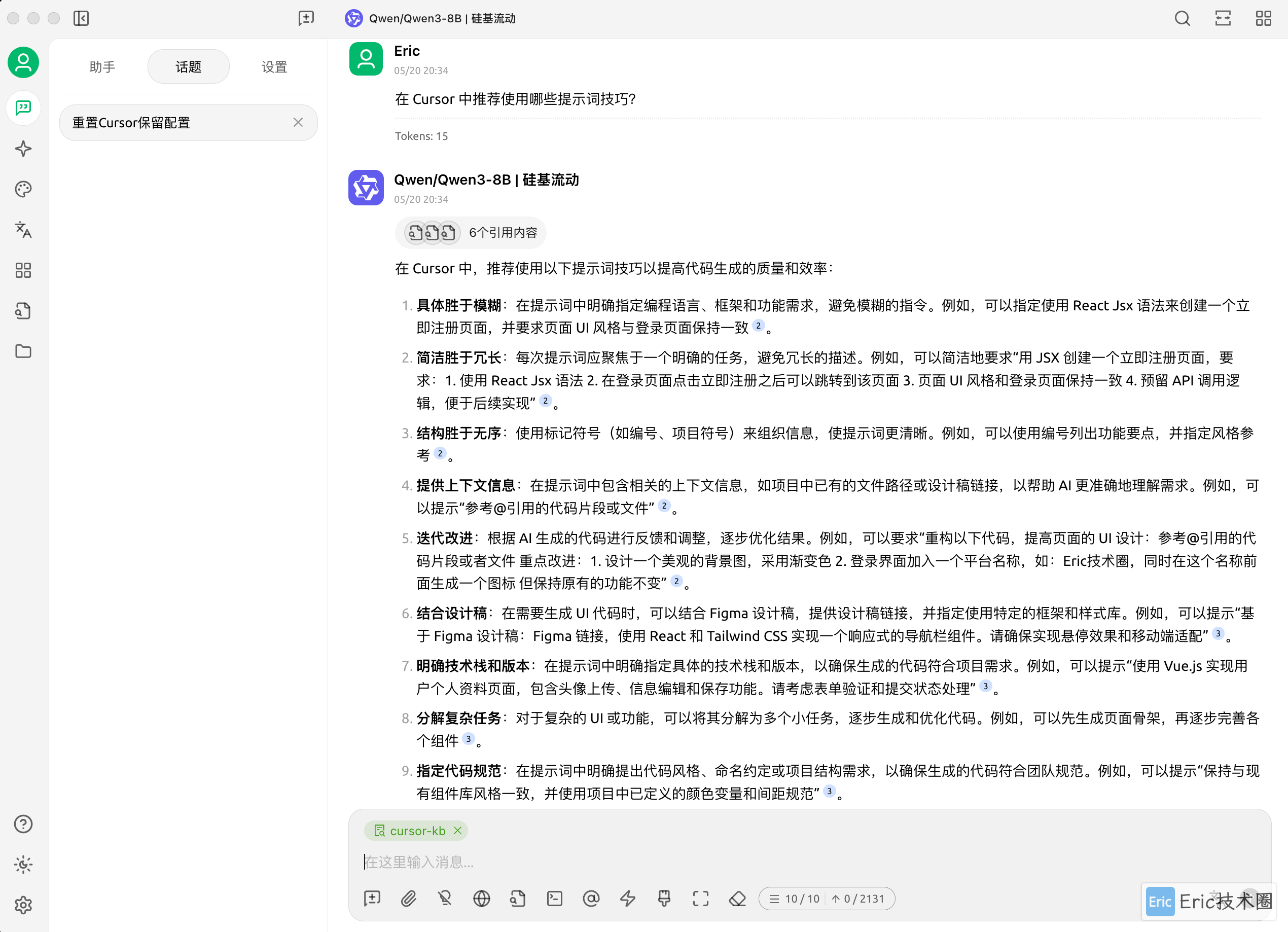Click the Qwen model avatar in response
1288x932 pixels.
tap(366, 188)
